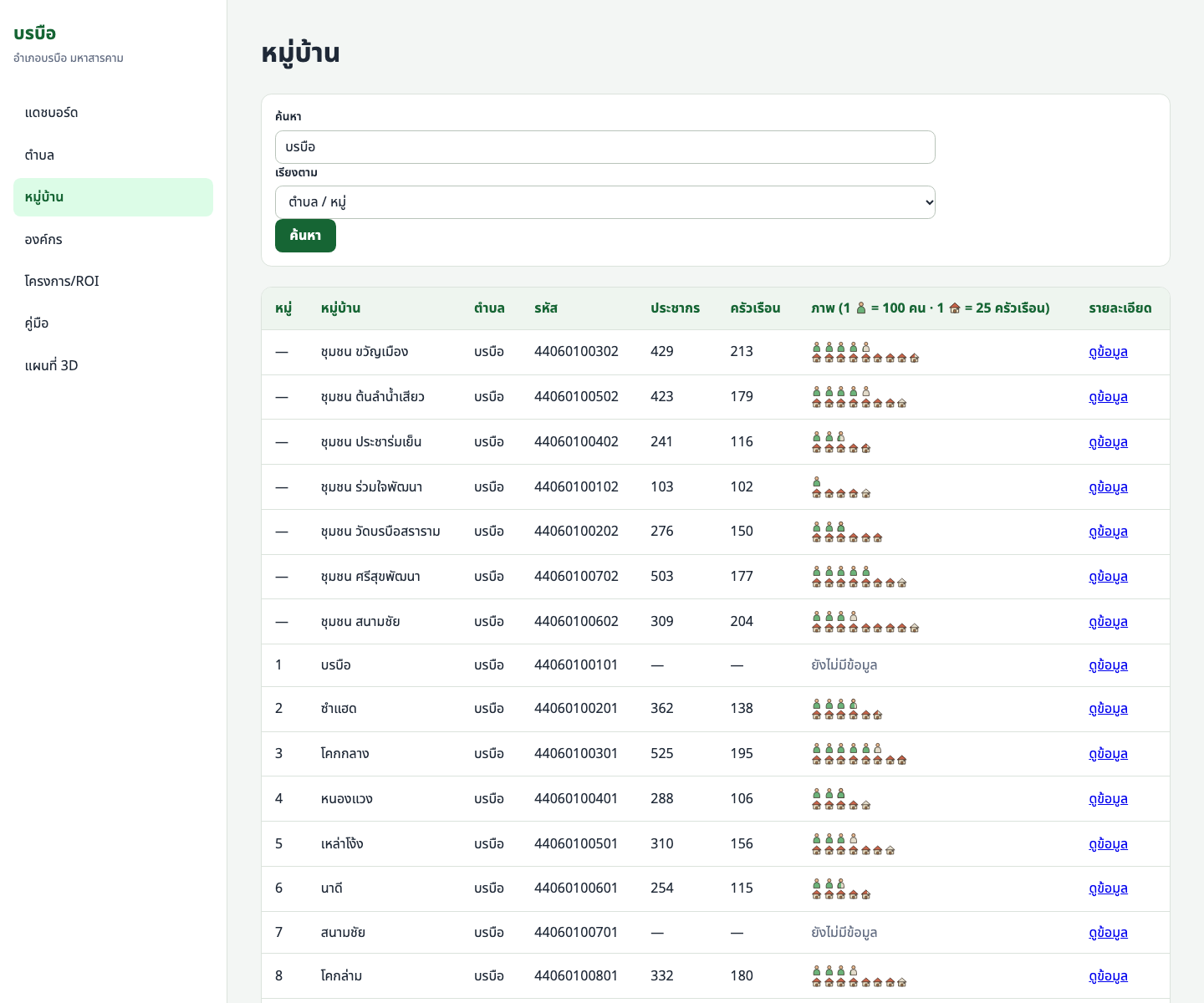The image size is (1204, 1003).
Task: Open ดูข้อมูล for ชุมชน ศรีสุขพัฒนา
Action: point(1108,577)
